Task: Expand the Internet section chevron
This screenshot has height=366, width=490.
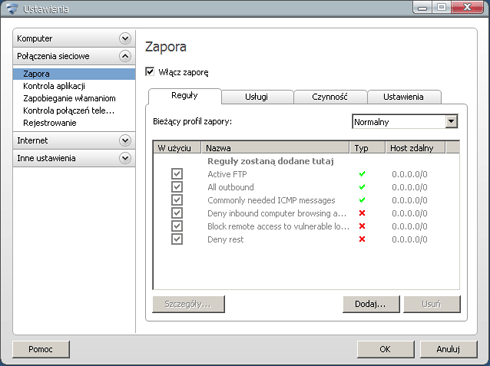Action: (x=125, y=141)
